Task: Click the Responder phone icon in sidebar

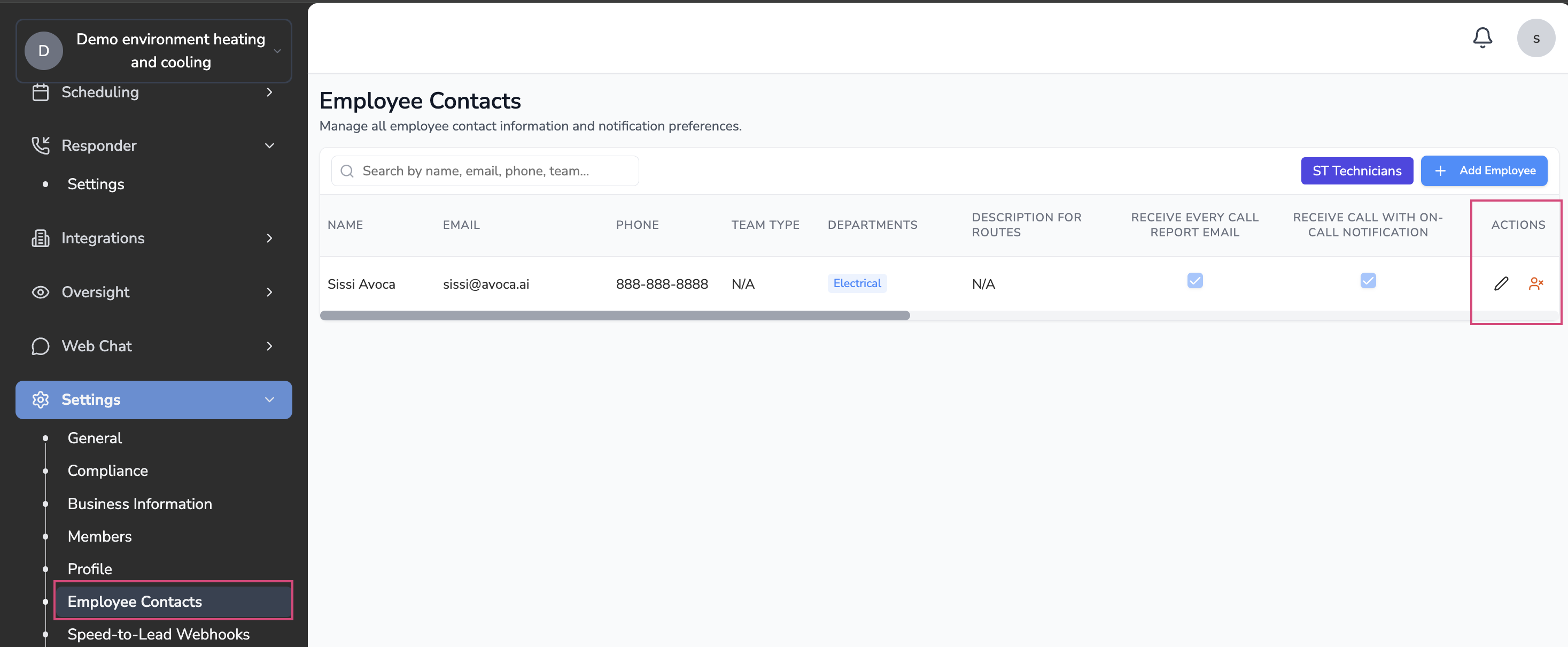Action: pos(40,145)
